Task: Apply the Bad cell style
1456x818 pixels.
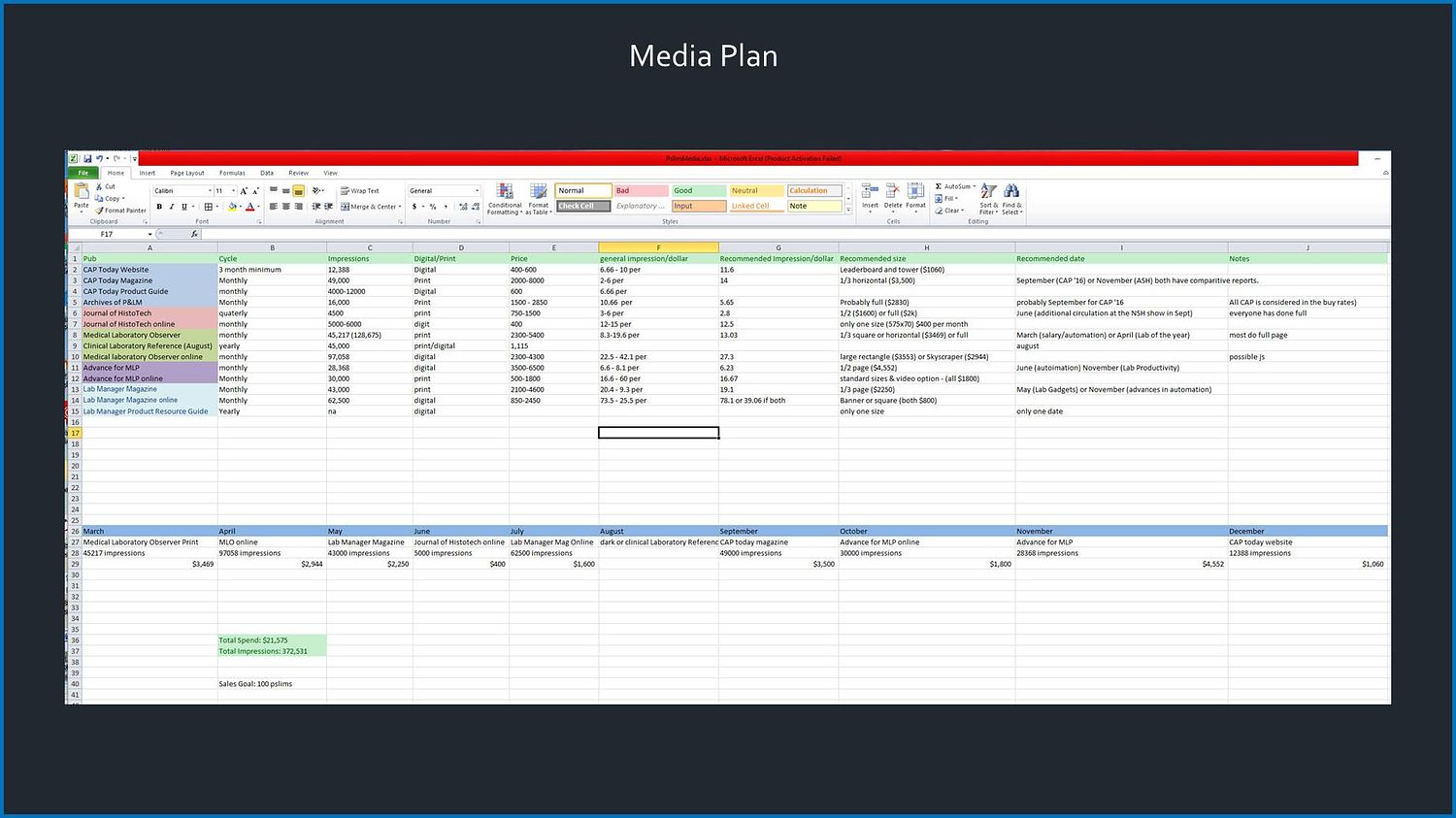Action: (x=641, y=190)
